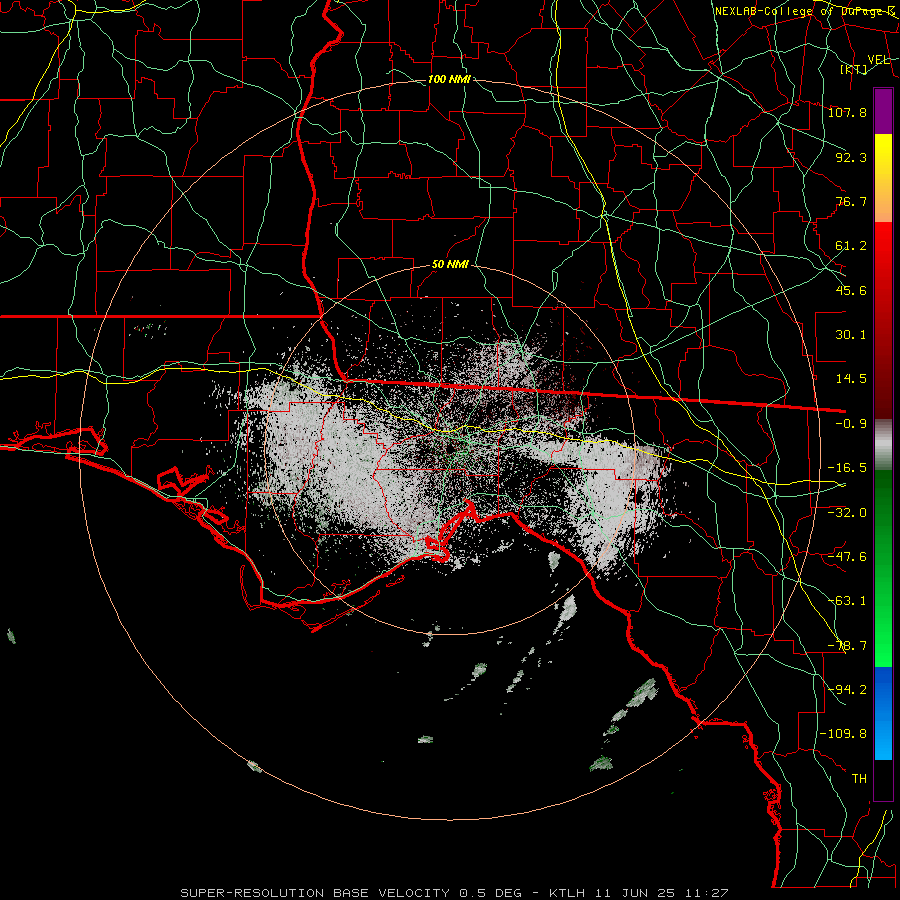This screenshot has width=900, height=900.
Task: Click the 0.5 DEG elevation text
Action: tap(490, 893)
